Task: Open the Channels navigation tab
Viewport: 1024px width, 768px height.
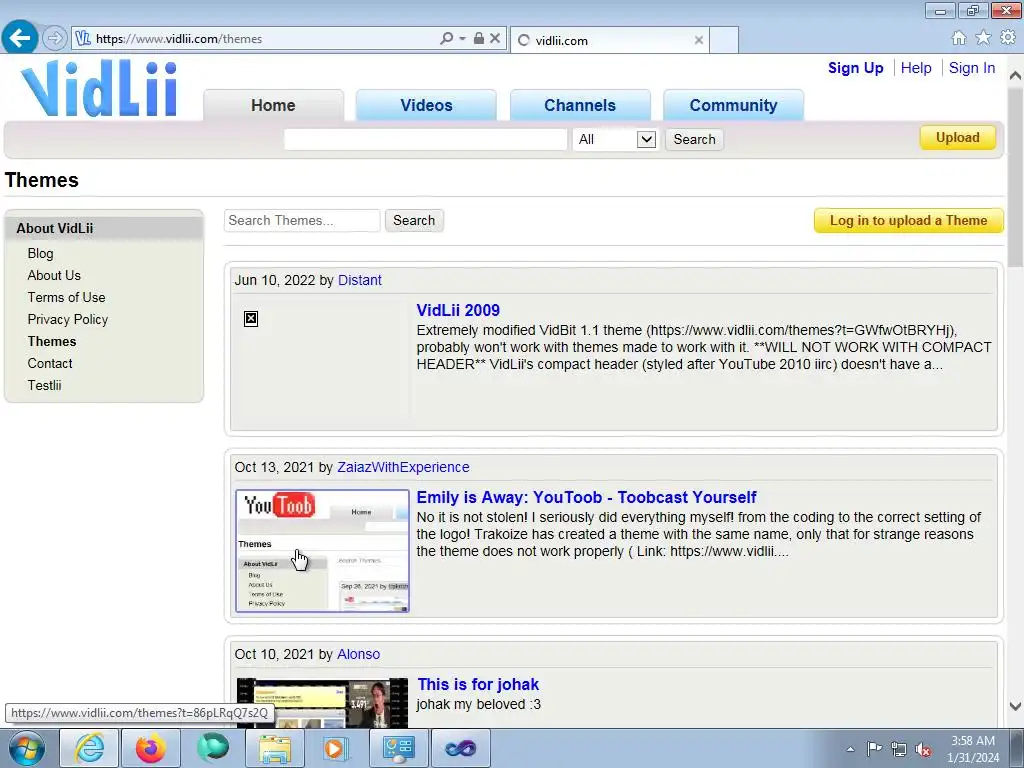Action: (580, 105)
